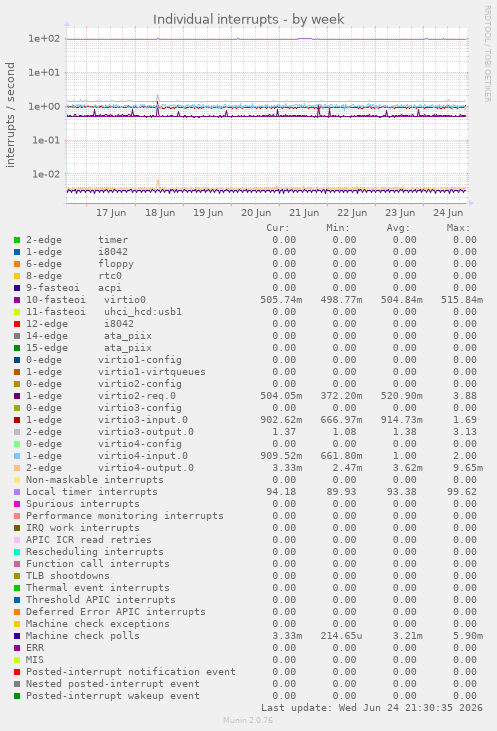This screenshot has height=731, width=497.
Task: Click the 18 Jun date label on axis
Action: pyautogui.click(x=160, y=213)
